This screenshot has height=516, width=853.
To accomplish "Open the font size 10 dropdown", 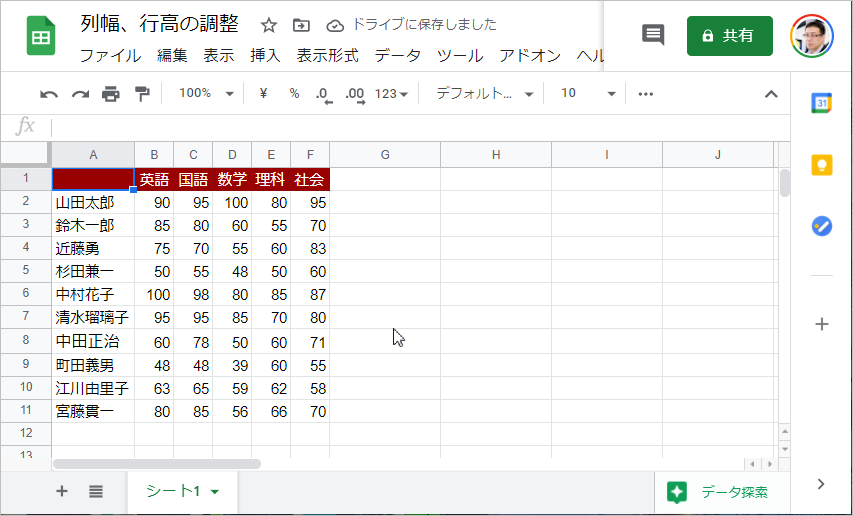I will point(588,94).
